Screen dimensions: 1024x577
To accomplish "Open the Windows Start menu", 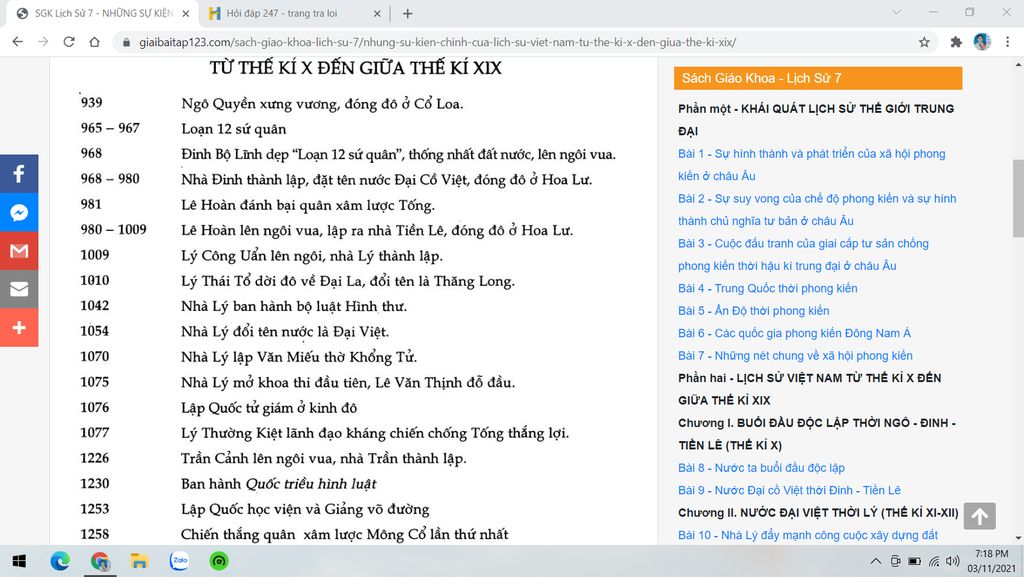I will [19, 561].
